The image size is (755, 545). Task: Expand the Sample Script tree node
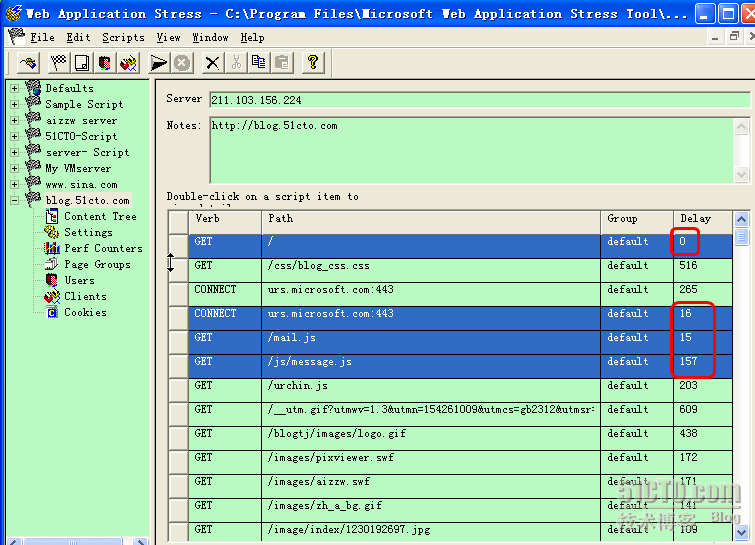point(14,104)
